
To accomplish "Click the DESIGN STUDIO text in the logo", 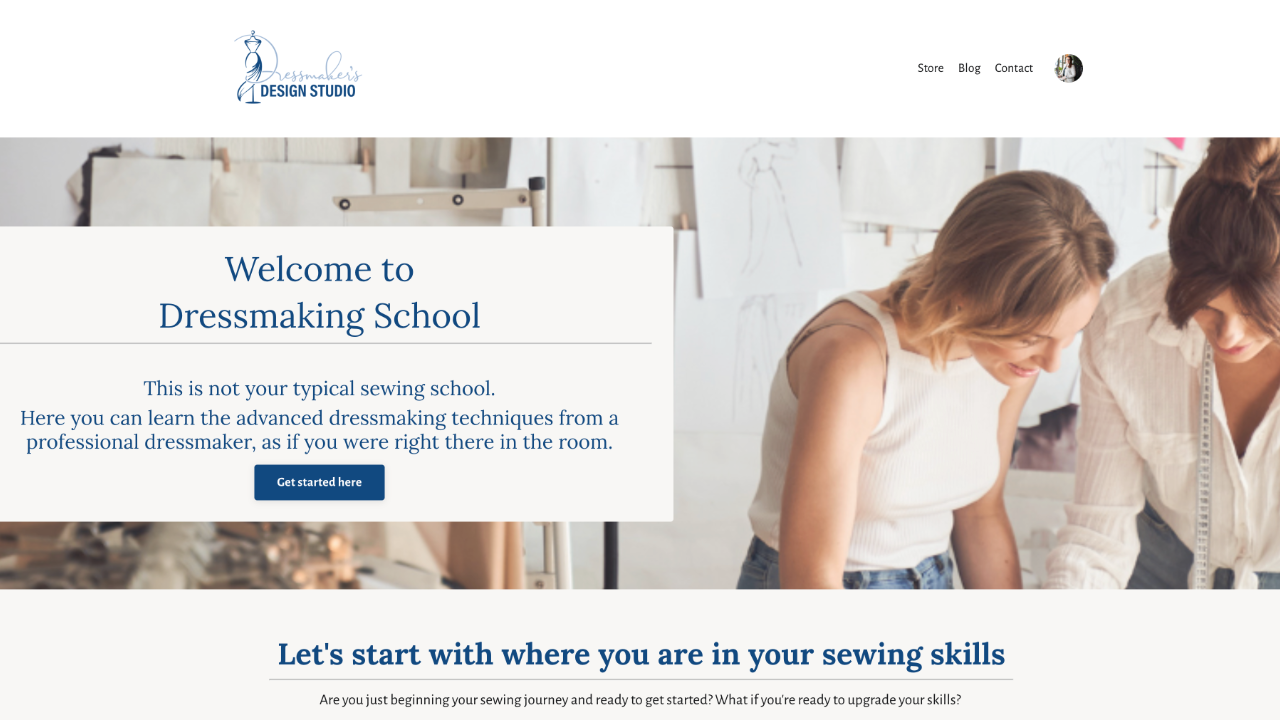I will coord(308,91).
